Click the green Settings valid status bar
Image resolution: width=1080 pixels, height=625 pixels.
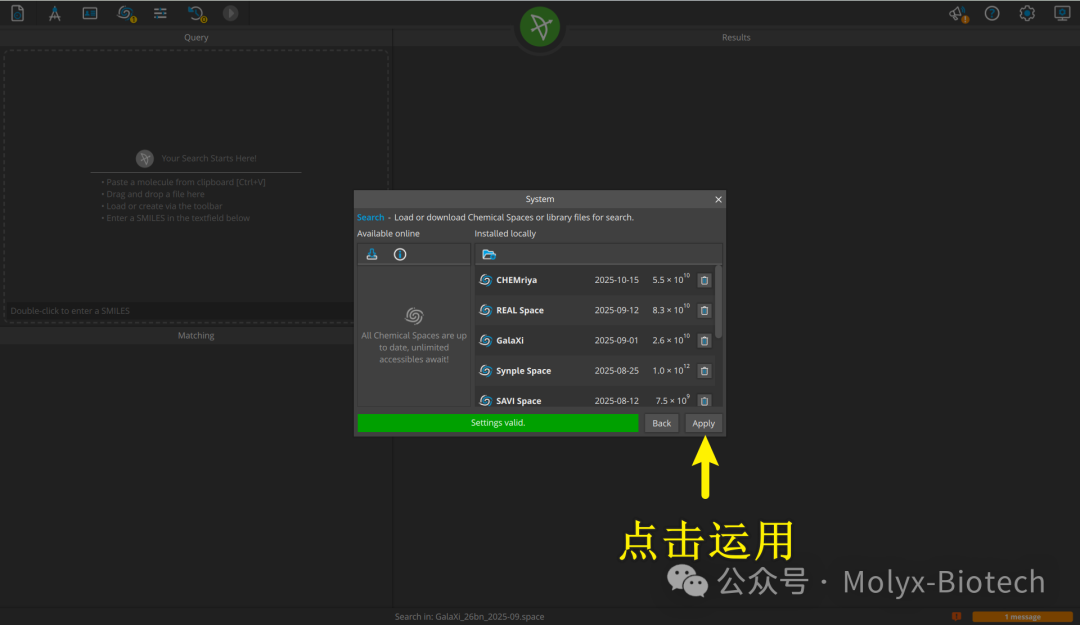tap(498, 423)
